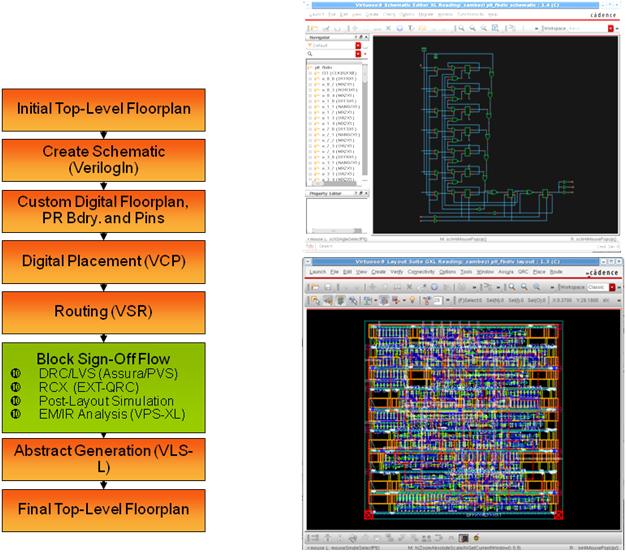Click the Navigator tree vertical scrollbar

pyautogui.click(x=365, y=122)
